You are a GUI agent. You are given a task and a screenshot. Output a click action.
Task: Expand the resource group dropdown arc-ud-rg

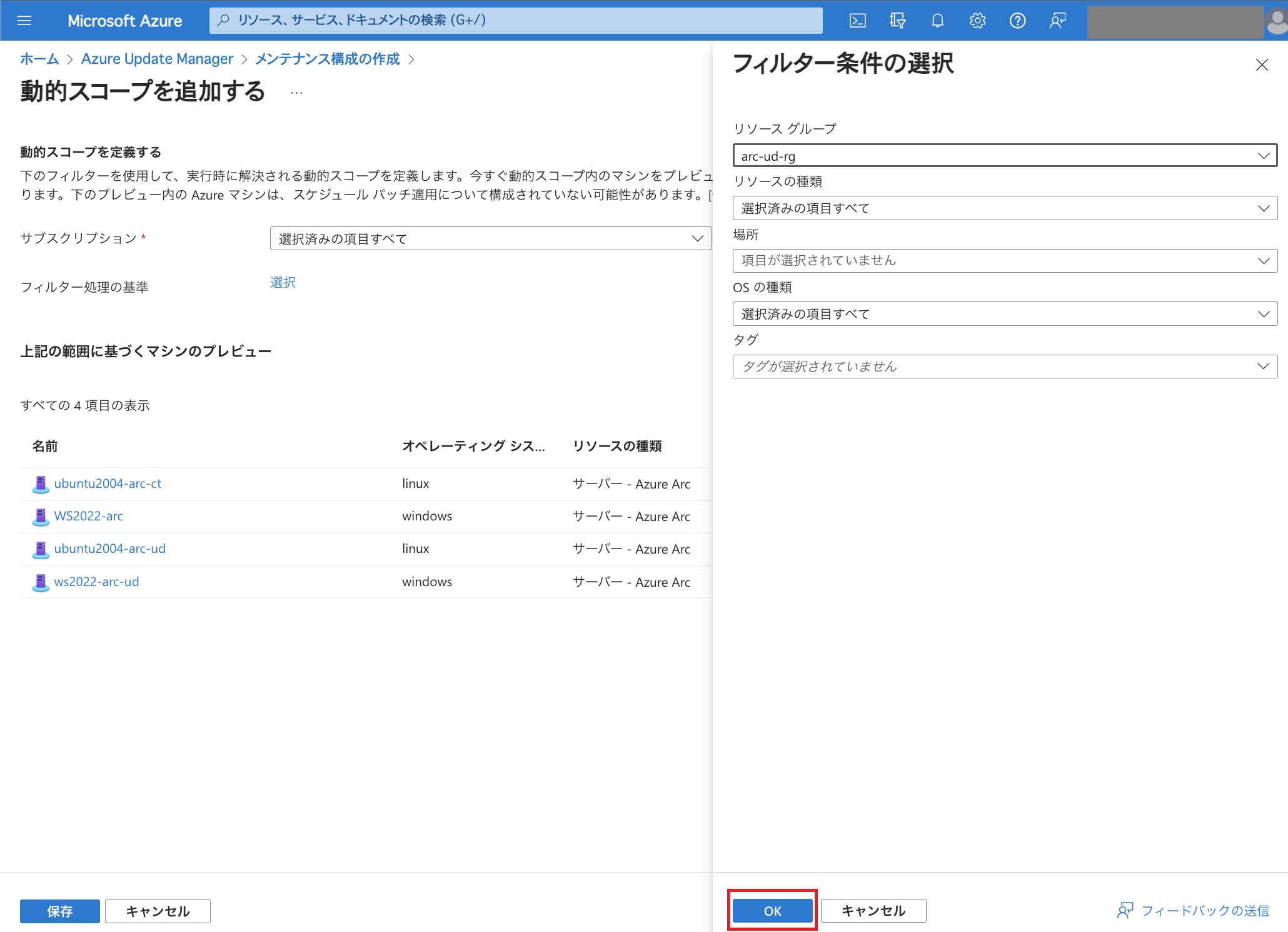click(1005, 156)
